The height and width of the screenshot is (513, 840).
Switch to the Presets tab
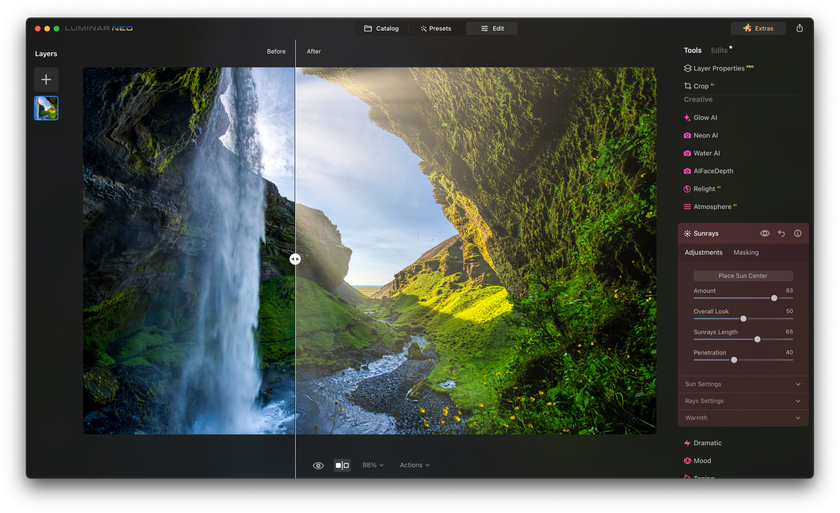(x=436, y=28)
